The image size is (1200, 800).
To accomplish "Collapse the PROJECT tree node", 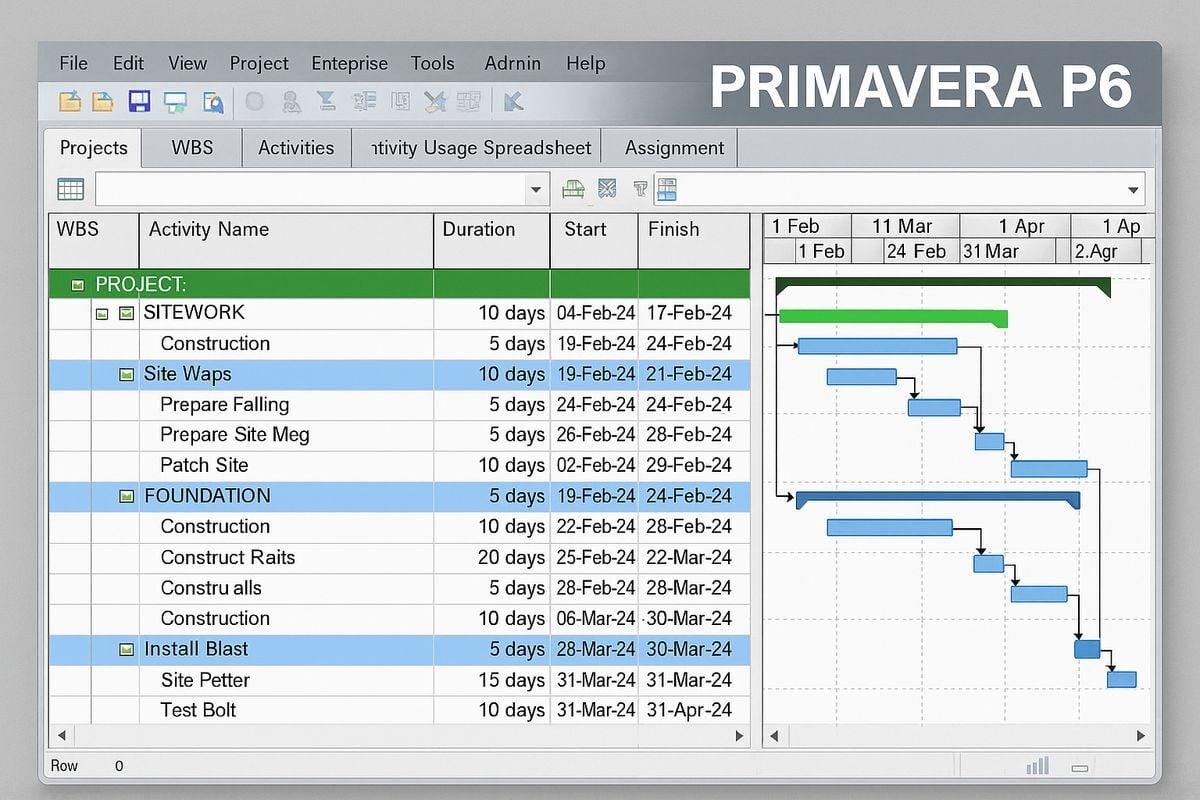I will [x=77, y=284].
